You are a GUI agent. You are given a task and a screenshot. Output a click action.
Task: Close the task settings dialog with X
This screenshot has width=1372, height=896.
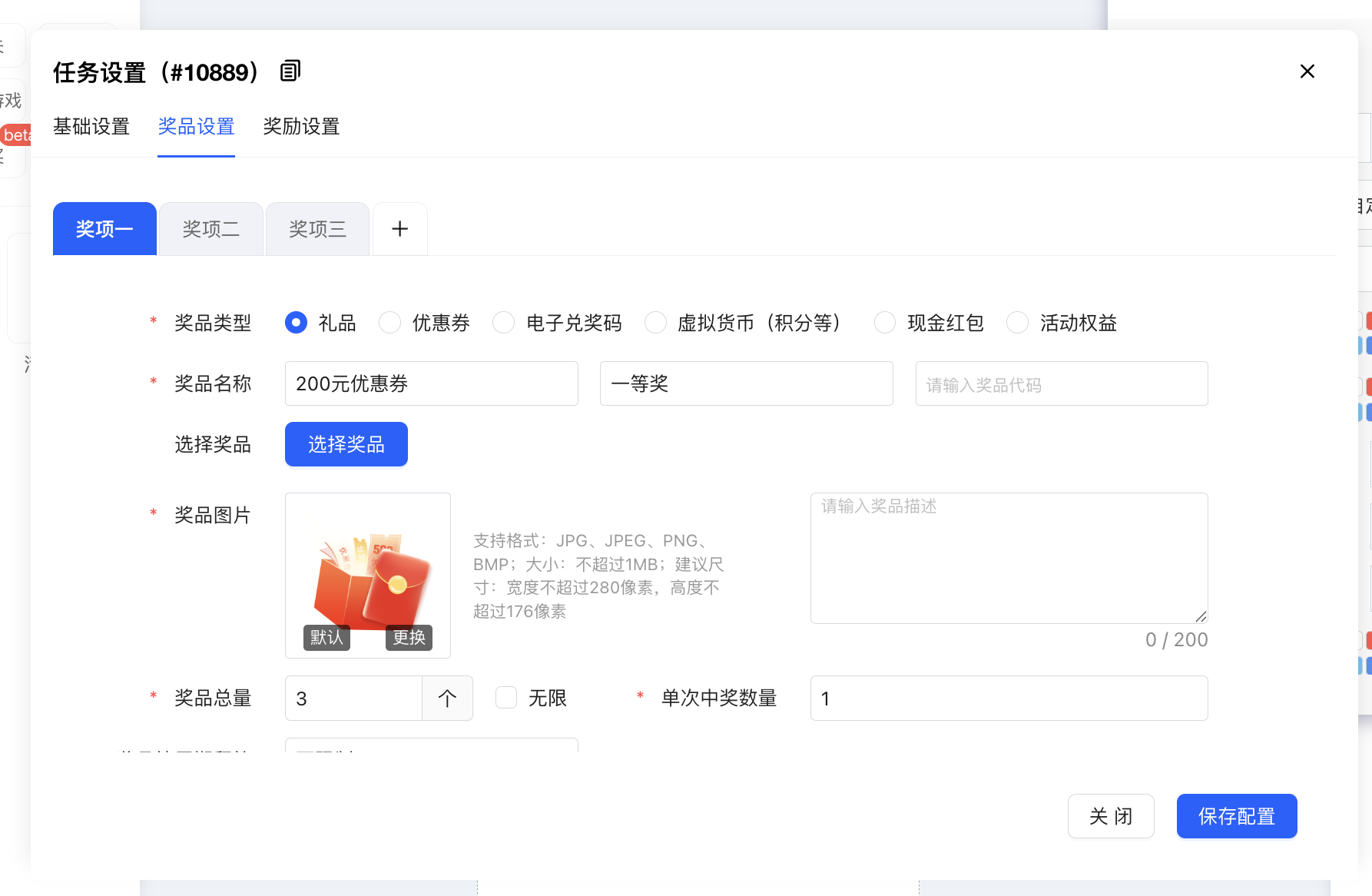(1307, 71)
